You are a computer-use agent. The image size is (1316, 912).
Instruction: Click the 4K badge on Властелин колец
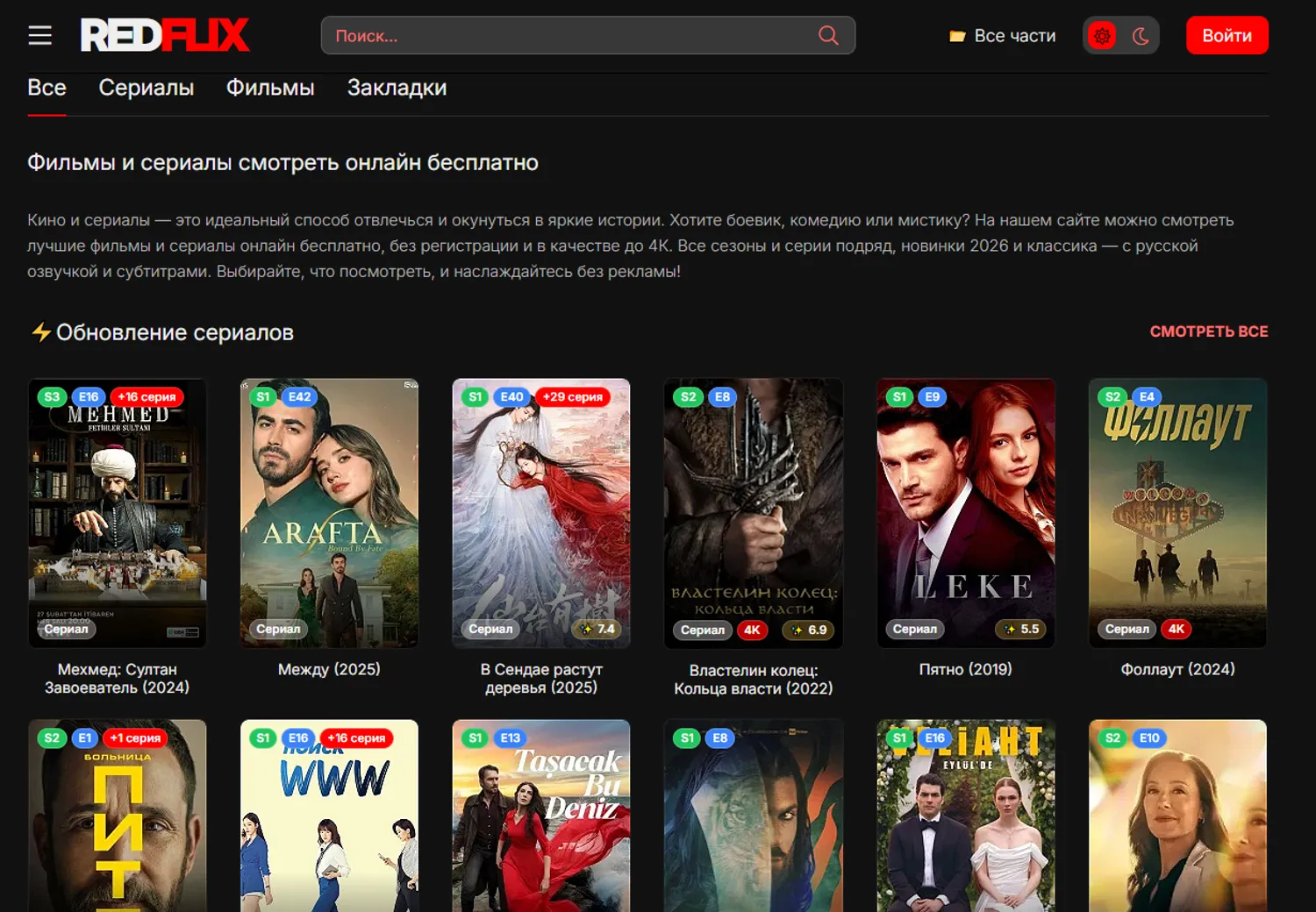[x=752, y=630]
